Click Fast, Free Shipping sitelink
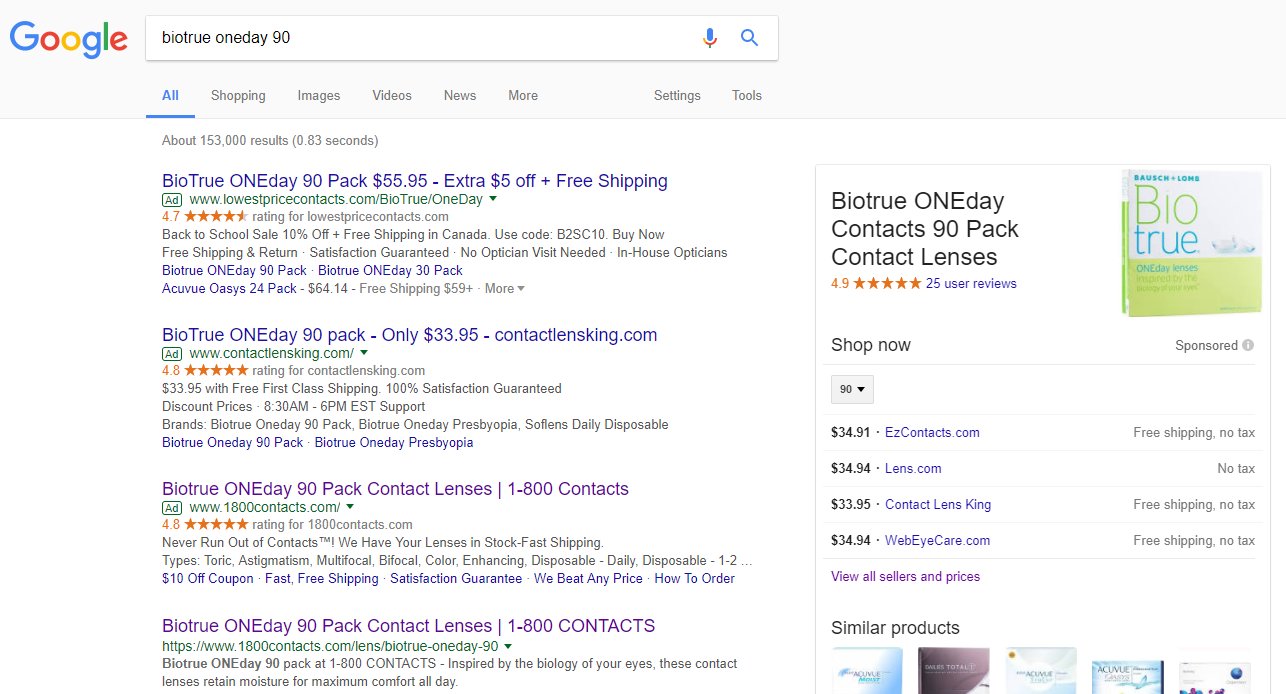This screenshot has width=1286, height=694. [322, 579]
